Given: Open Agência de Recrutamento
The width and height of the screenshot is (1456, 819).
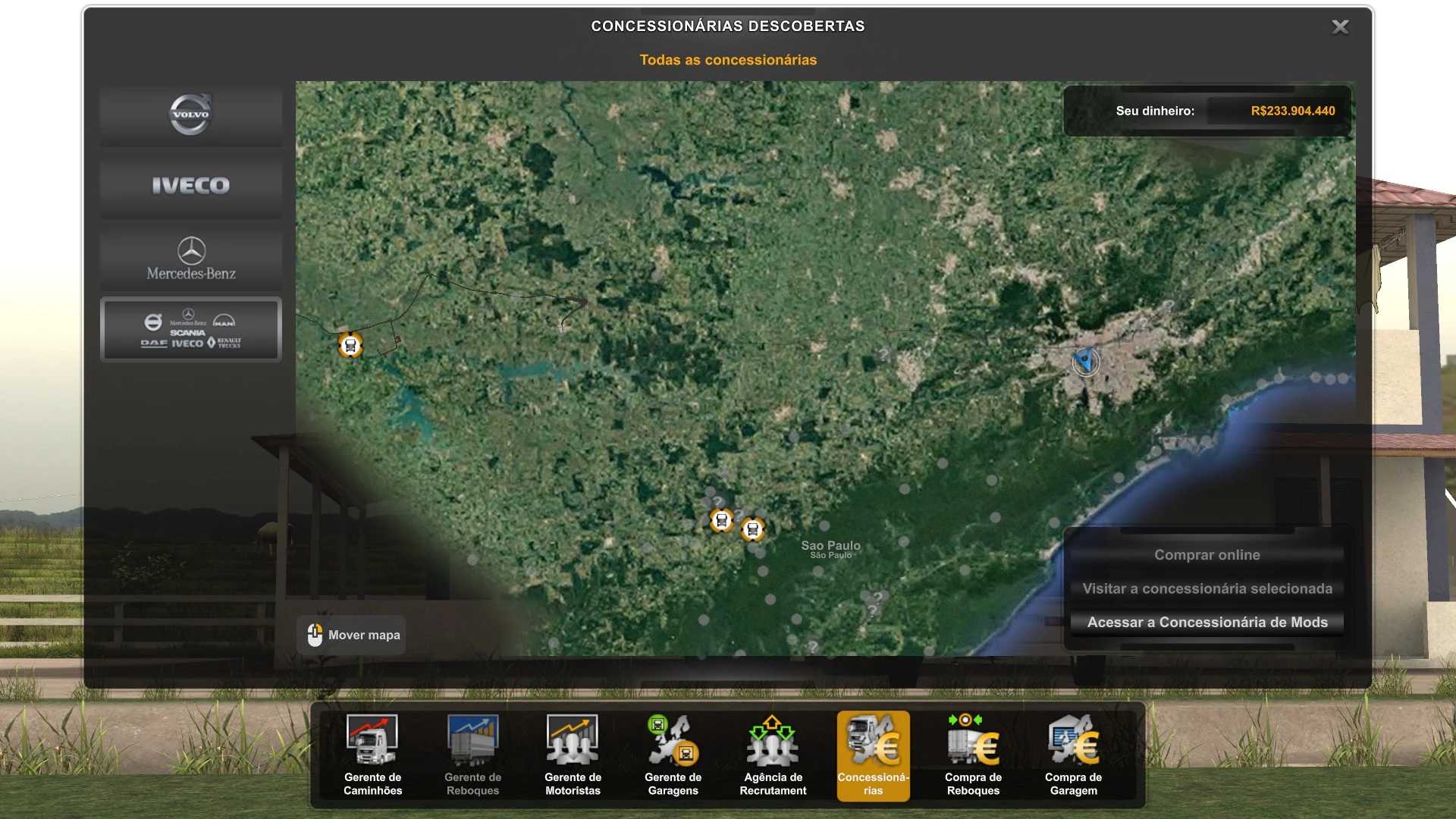Looking at the screenshot, I should pos(773,755).
